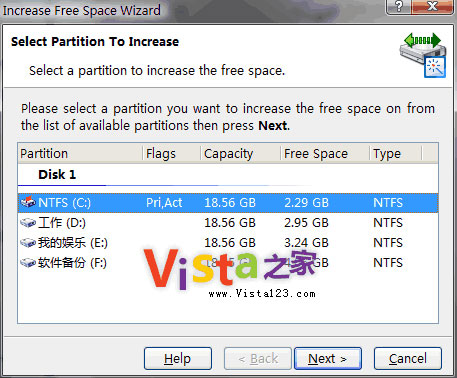
Task: Sort by the Free Space column header
Action: [x=325, y=153]
